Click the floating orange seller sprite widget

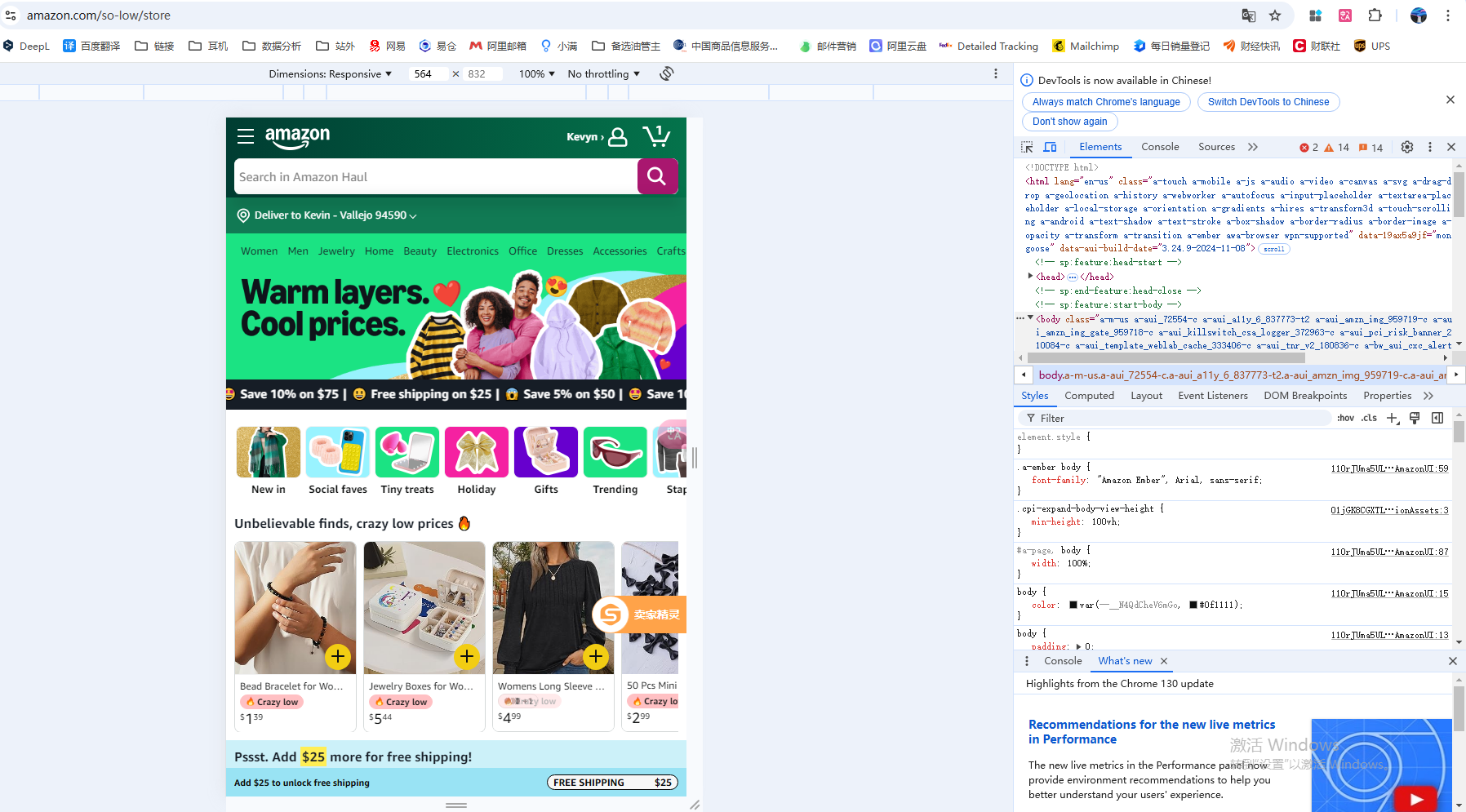[x=639, y=615]
